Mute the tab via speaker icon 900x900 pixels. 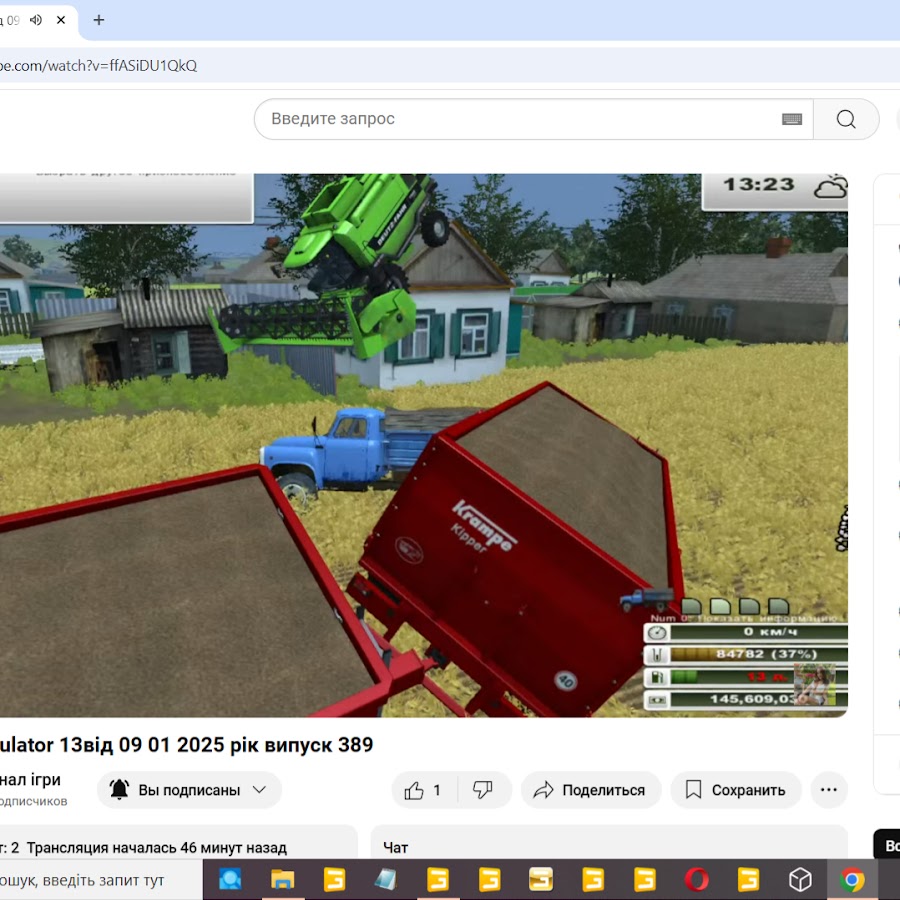coord(36,20)
